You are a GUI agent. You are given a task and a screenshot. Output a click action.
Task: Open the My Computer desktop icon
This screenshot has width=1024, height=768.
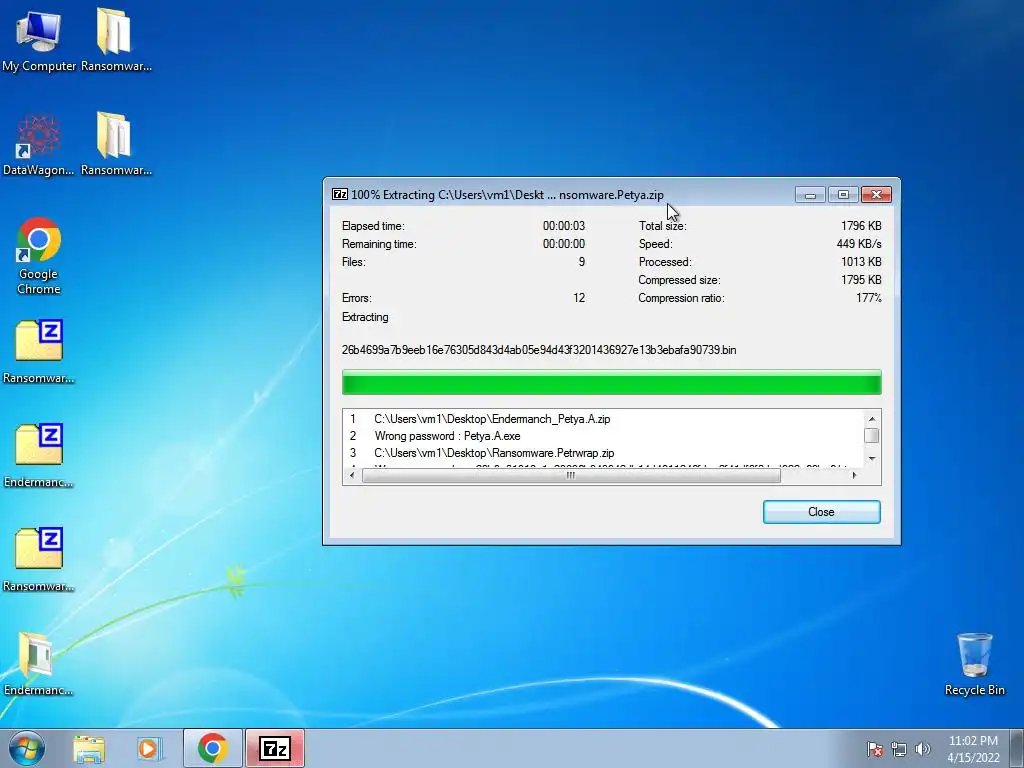[x=39, y=40]
